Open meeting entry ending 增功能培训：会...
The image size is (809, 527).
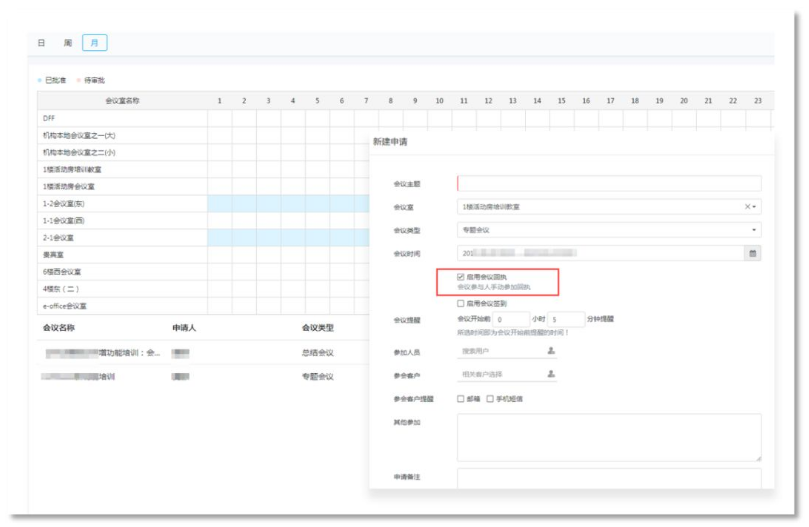coord(103,353)
